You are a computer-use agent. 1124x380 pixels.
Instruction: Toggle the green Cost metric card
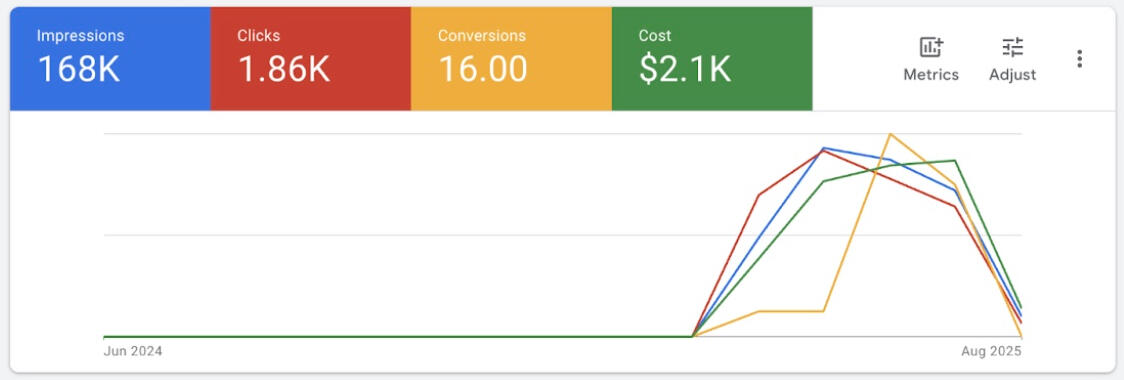712,59
